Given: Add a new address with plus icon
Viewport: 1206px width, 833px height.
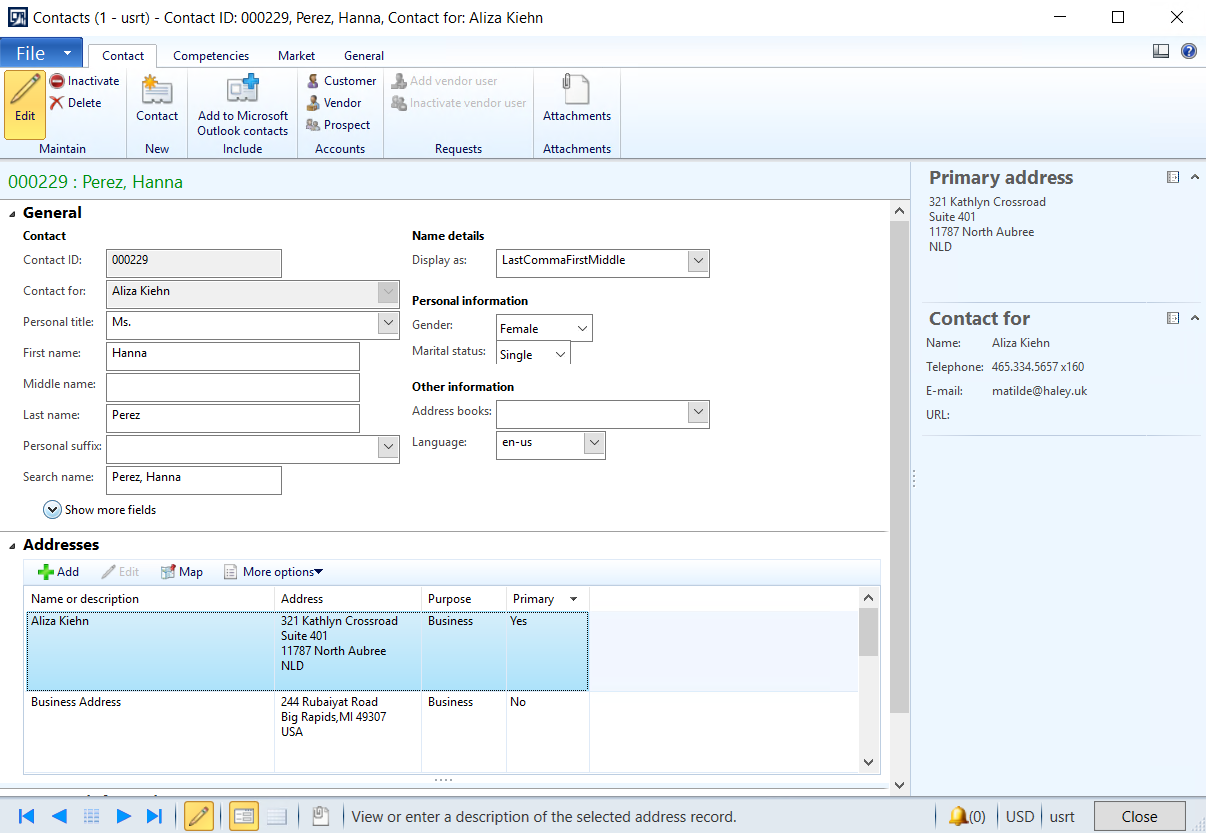Looking at the screenshot, I should click(x=58, y=572).
